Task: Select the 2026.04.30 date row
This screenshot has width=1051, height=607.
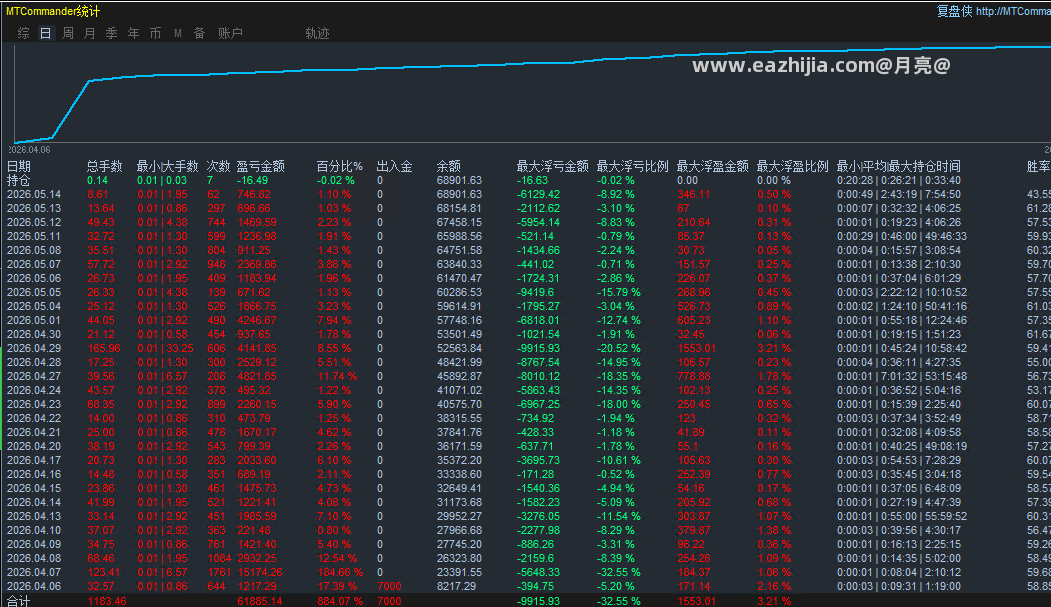Action: pyautogui.click(x=34, y=334)
